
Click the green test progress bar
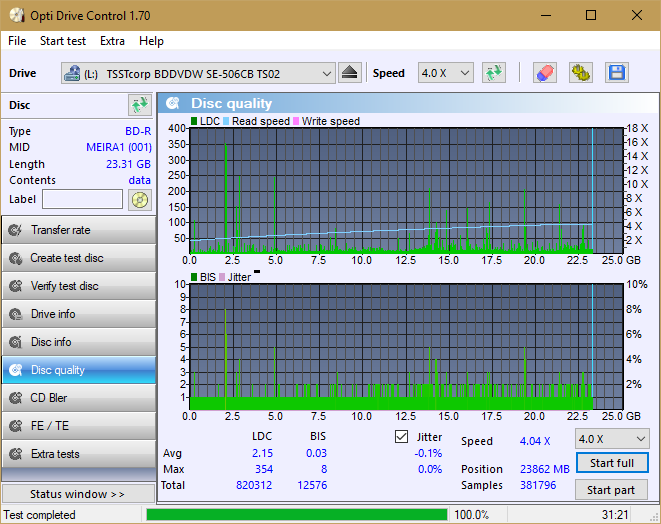pyautogui.click(x=297, y=515)
